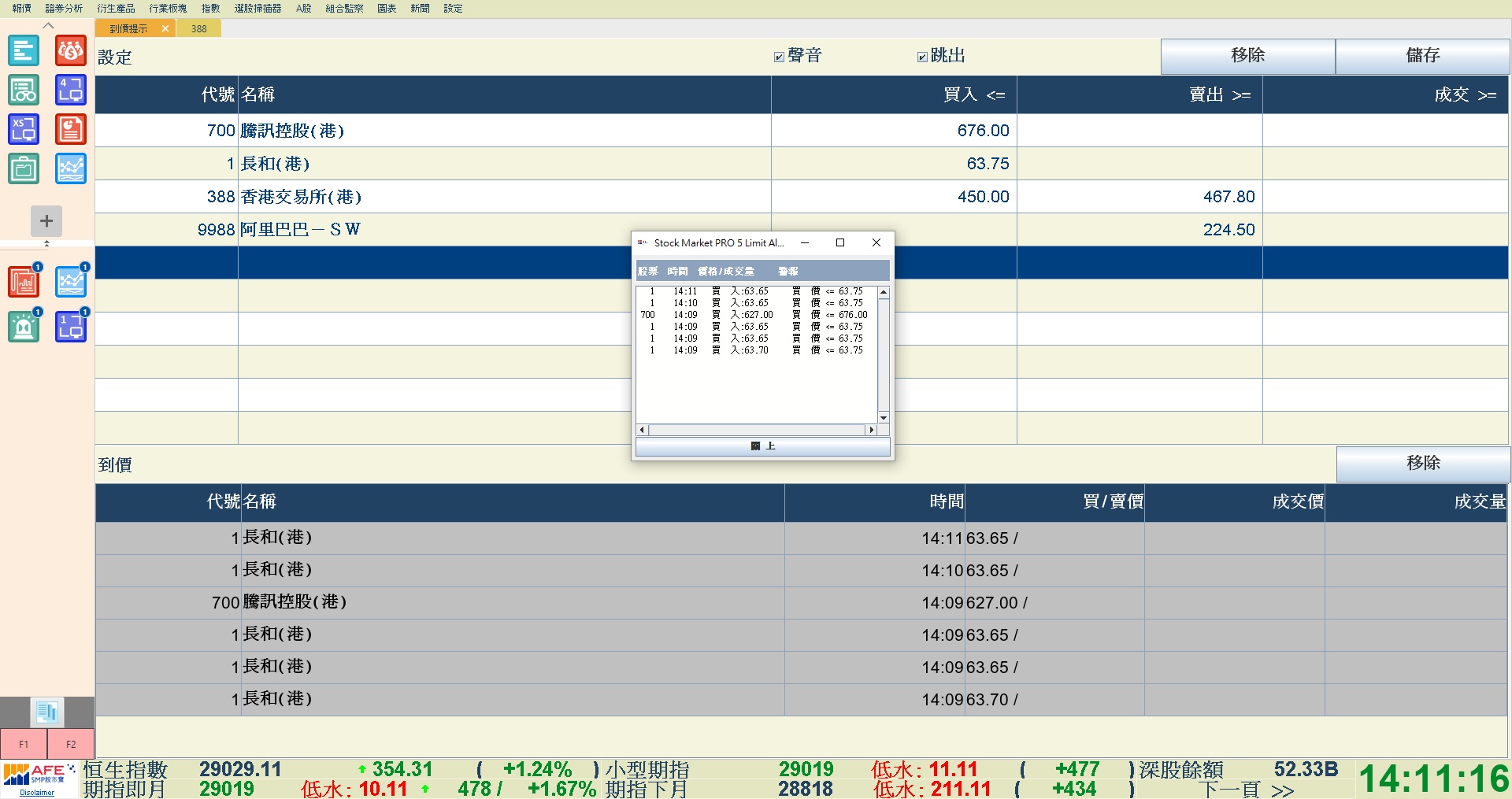Image resolution: width=1512 pixels, height=799 pixels.
Task: Click the F2 button
Action: 71,744
